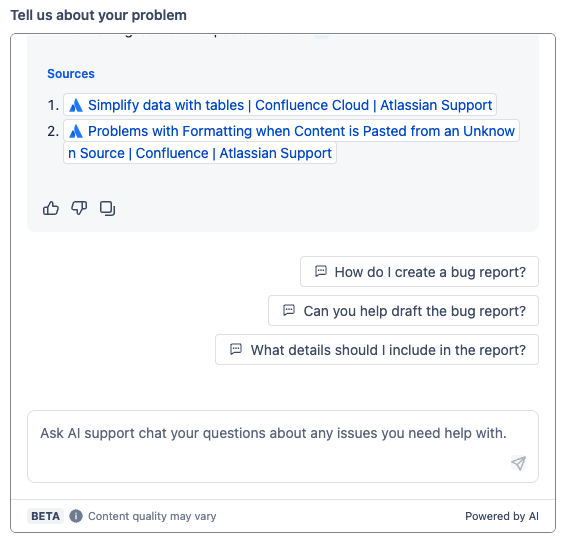
Task: Click the Atlassian logo on the second source
Action: click(76, 131)
